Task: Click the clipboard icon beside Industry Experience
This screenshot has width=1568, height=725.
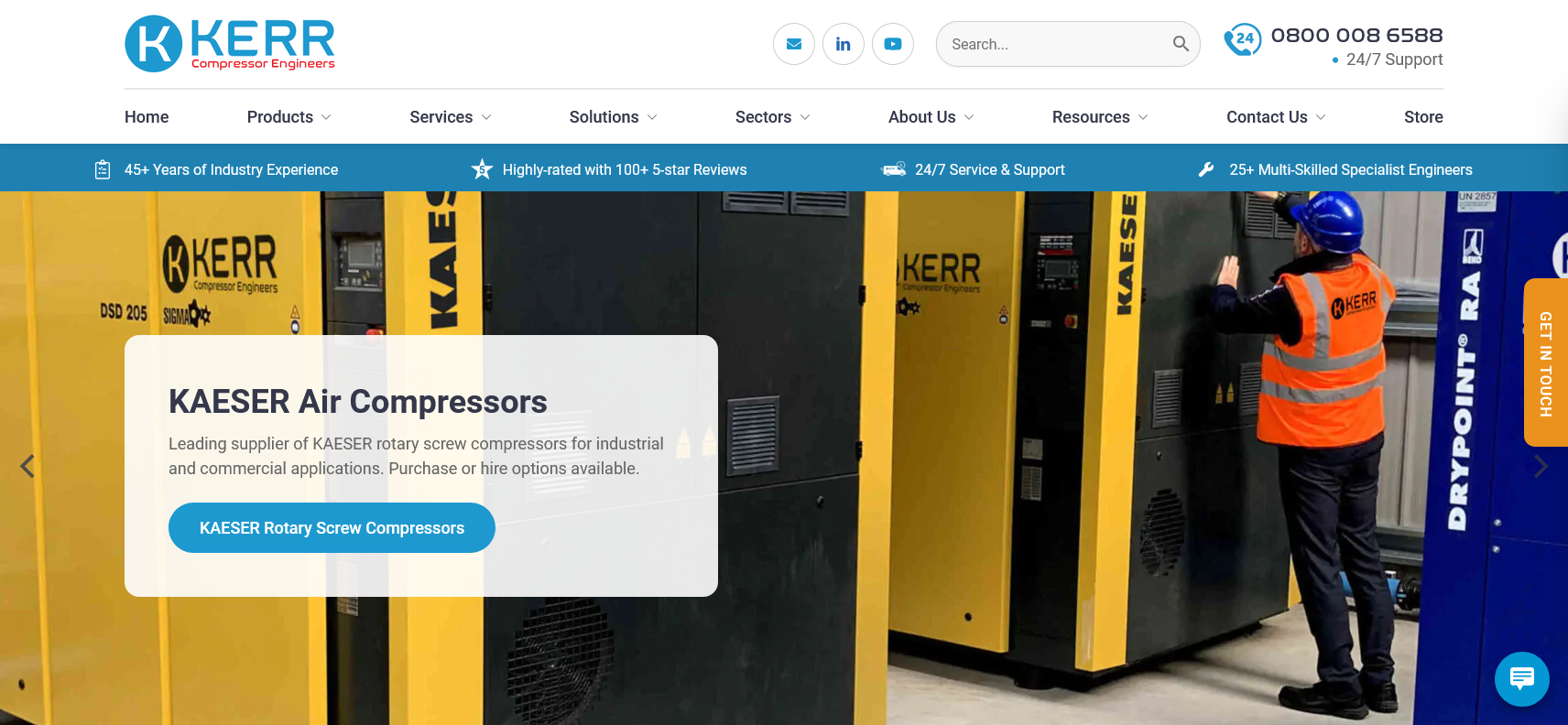Action: [x=103, y=169]
